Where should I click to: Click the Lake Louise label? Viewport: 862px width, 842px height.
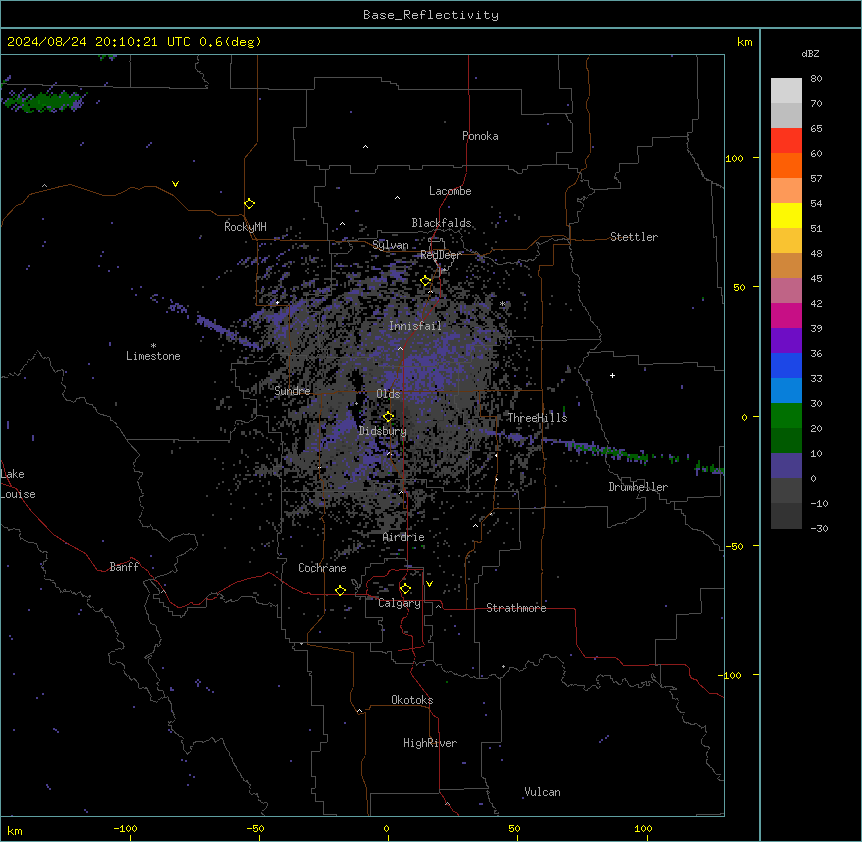18,484
